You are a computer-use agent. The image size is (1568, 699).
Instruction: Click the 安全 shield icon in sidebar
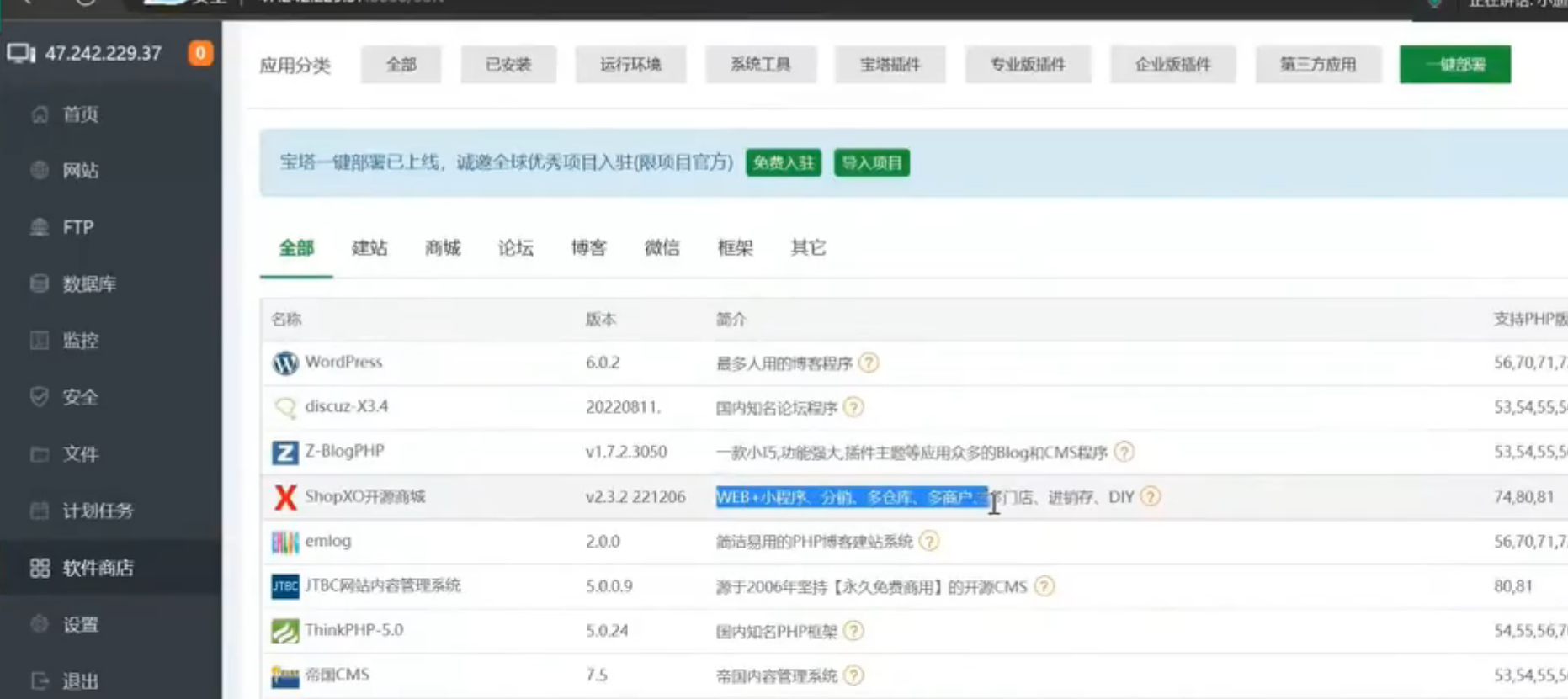point(40,396)
